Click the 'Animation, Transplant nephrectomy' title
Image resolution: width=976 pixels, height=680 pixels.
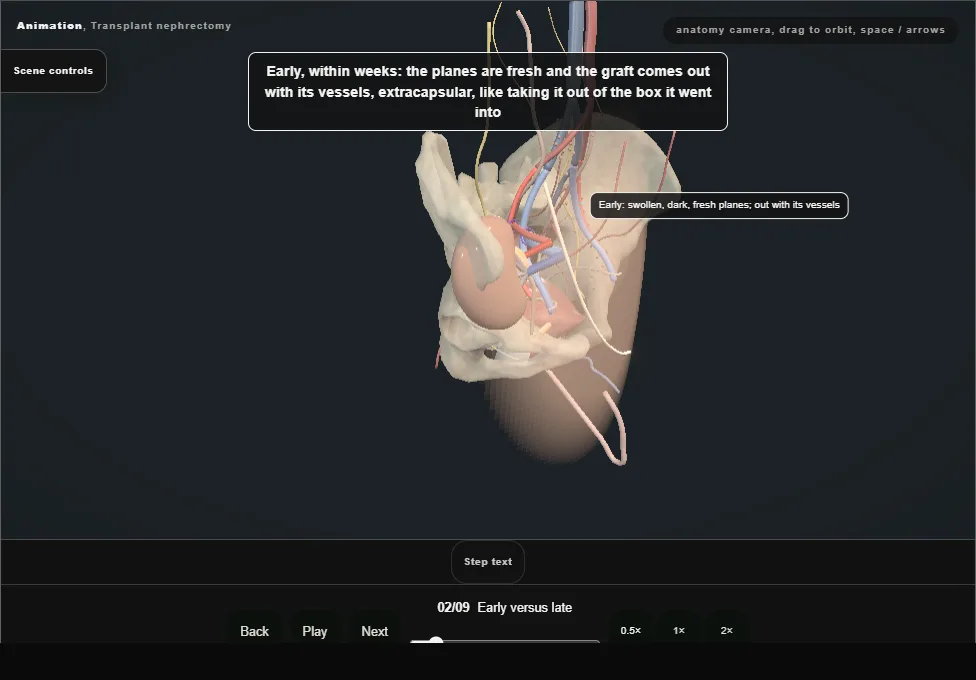tap(124, 26)
